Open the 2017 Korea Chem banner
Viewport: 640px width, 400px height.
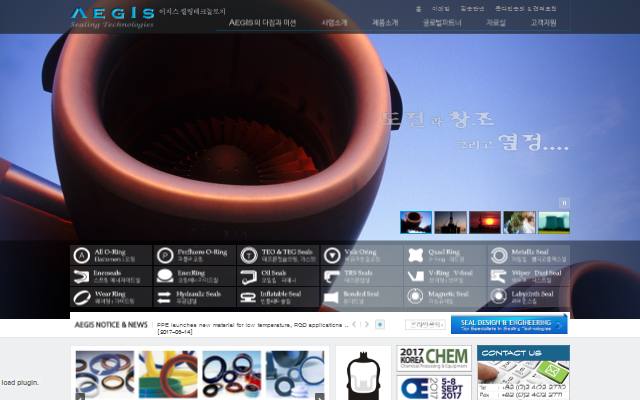(434, 358)
